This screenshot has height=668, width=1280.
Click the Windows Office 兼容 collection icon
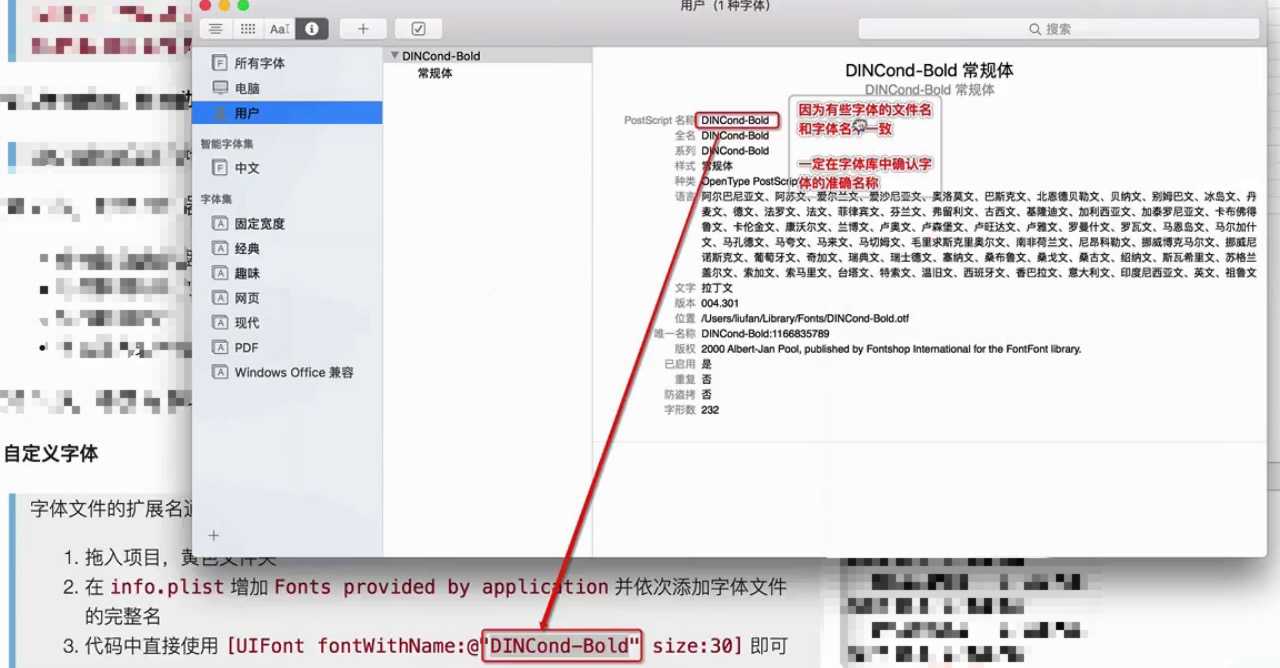(220, 372)
